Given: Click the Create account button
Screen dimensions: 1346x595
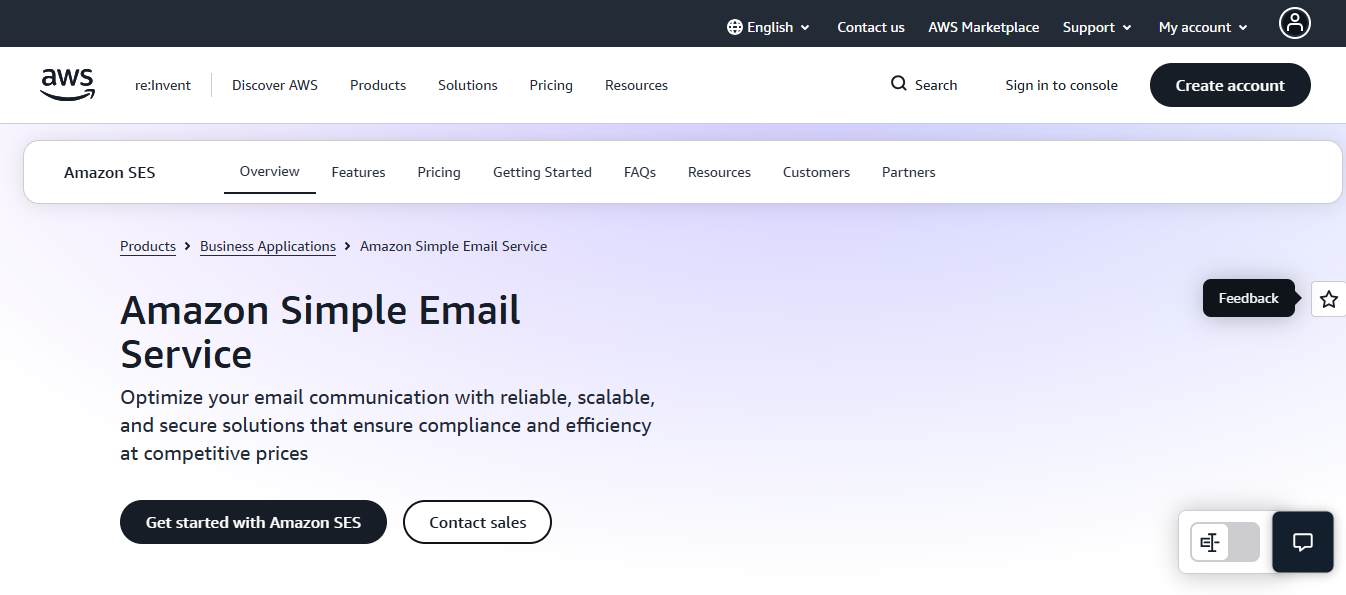Looking at the screenshot, I should click(x=1230, y=85).
